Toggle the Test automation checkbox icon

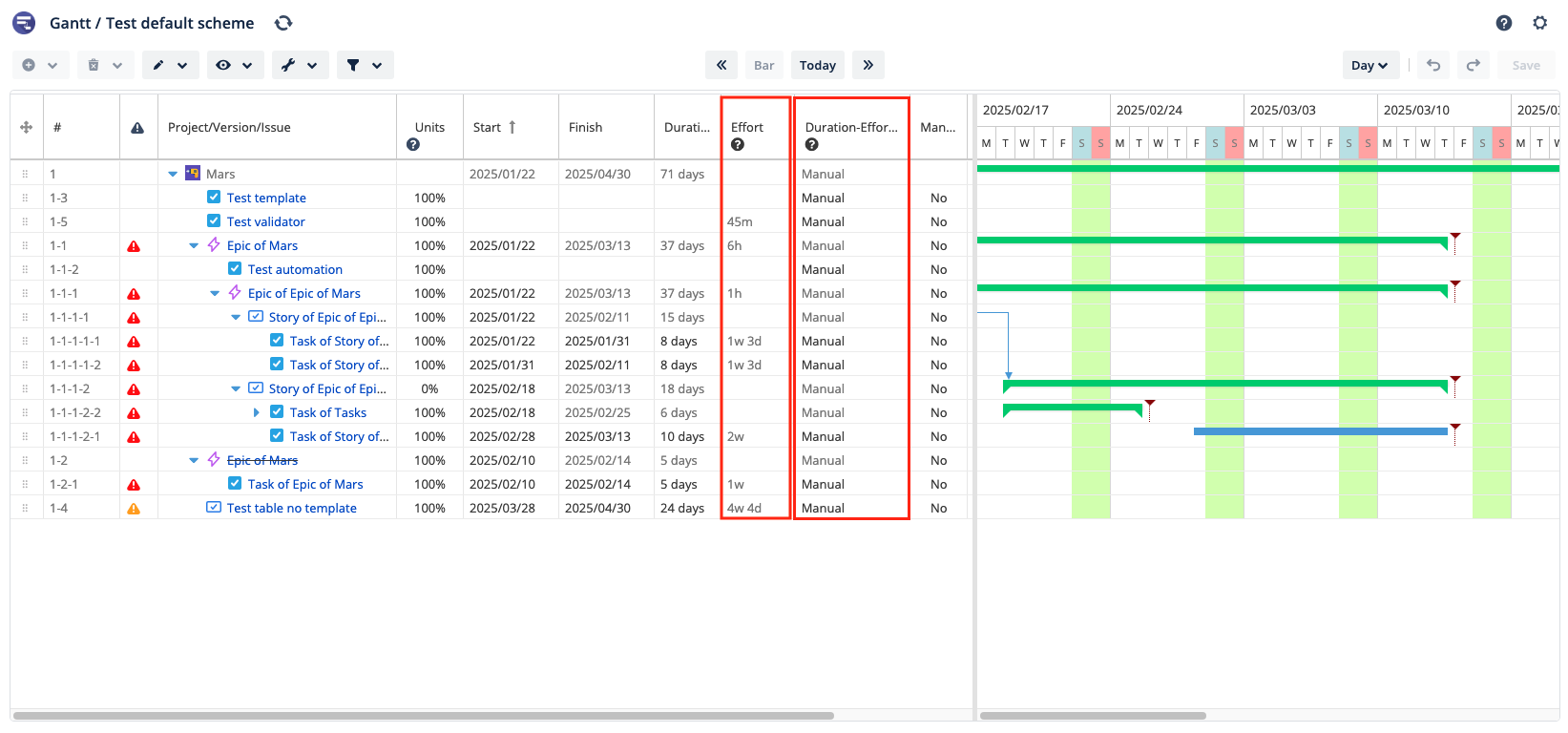235,269
